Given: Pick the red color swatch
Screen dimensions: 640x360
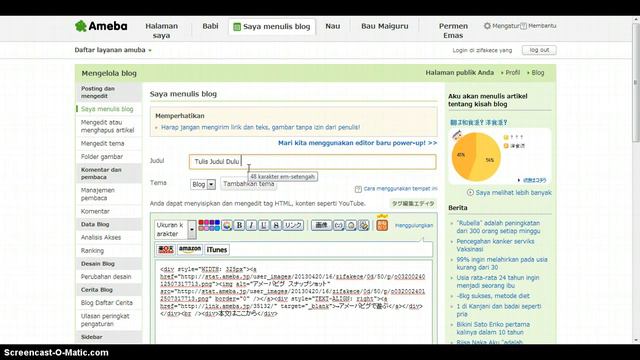Looking at the screenshot, I should (201, 223).
